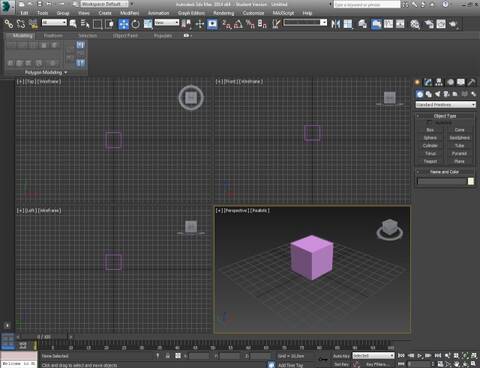Viewport: 480px width, 368px height.
Task: Open the Rendering menu
Action: click(223, 13)
